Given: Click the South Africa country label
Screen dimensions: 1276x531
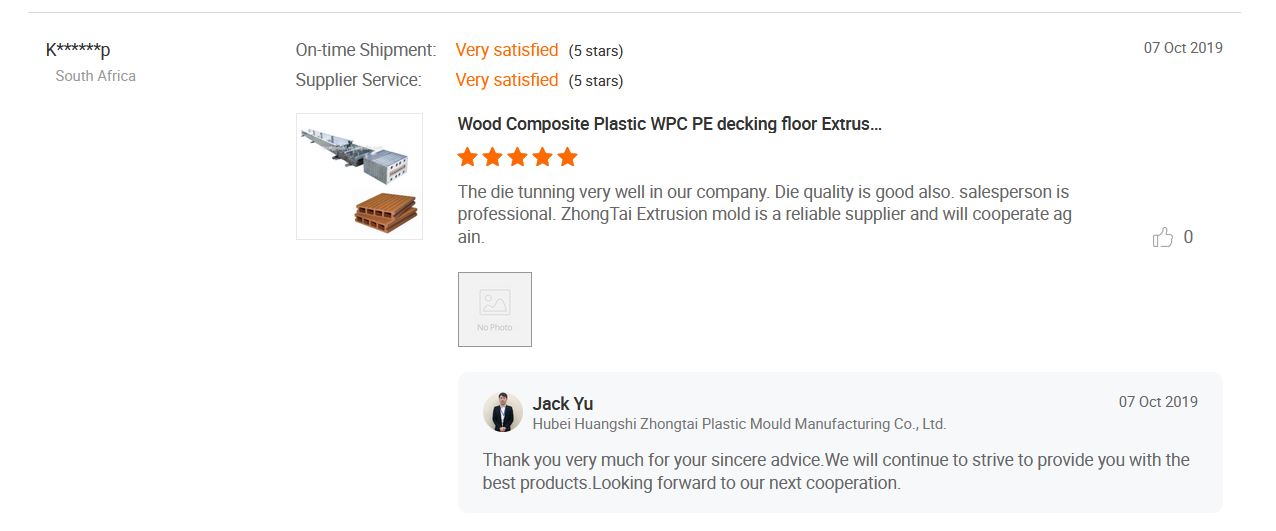Looking at the screenshot, I should point(95,76).
